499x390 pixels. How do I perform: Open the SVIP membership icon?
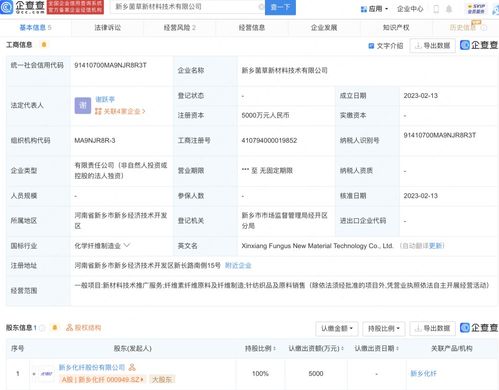(476, 9)
